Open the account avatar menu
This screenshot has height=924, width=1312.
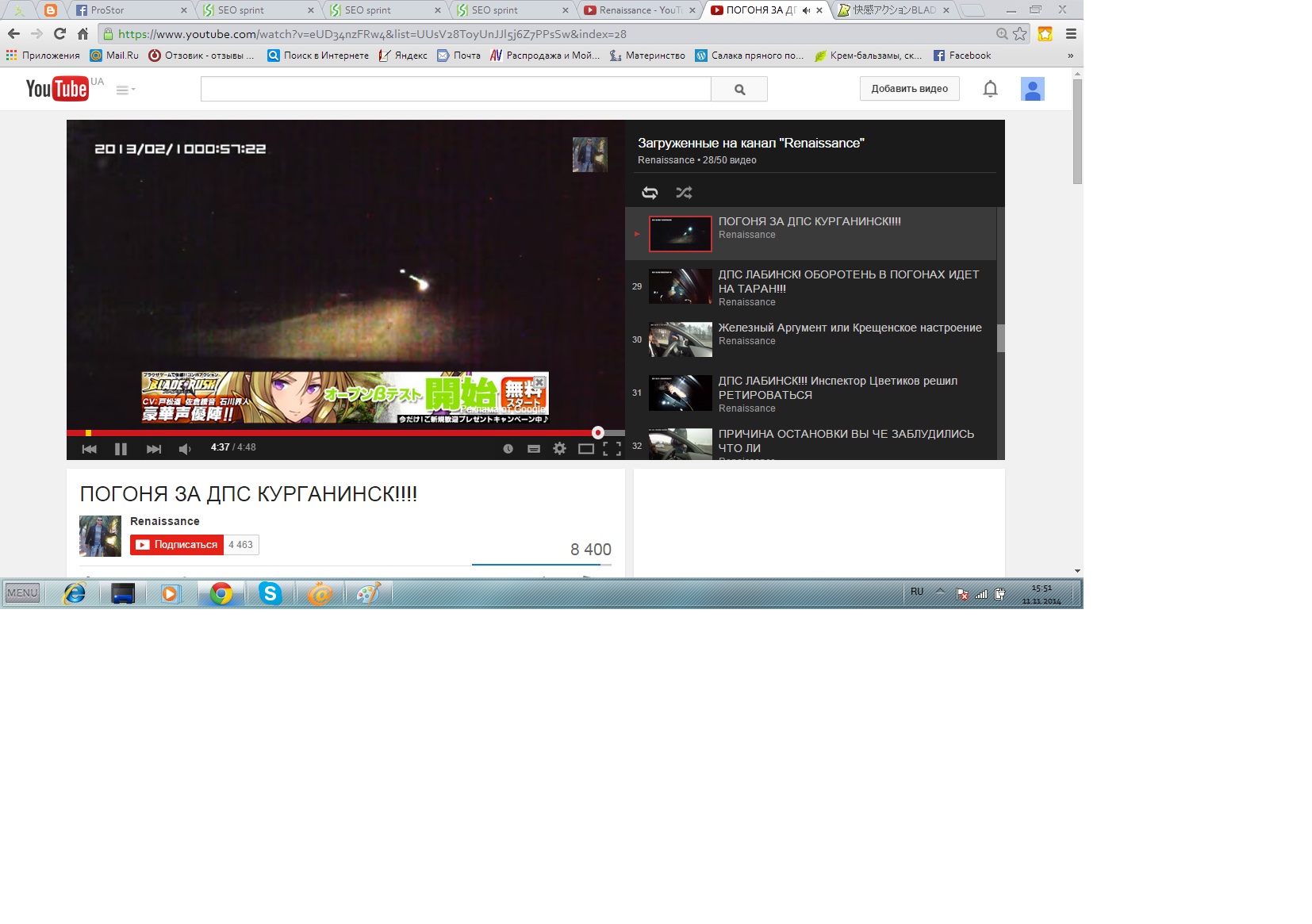click(x=1032, y=89)
